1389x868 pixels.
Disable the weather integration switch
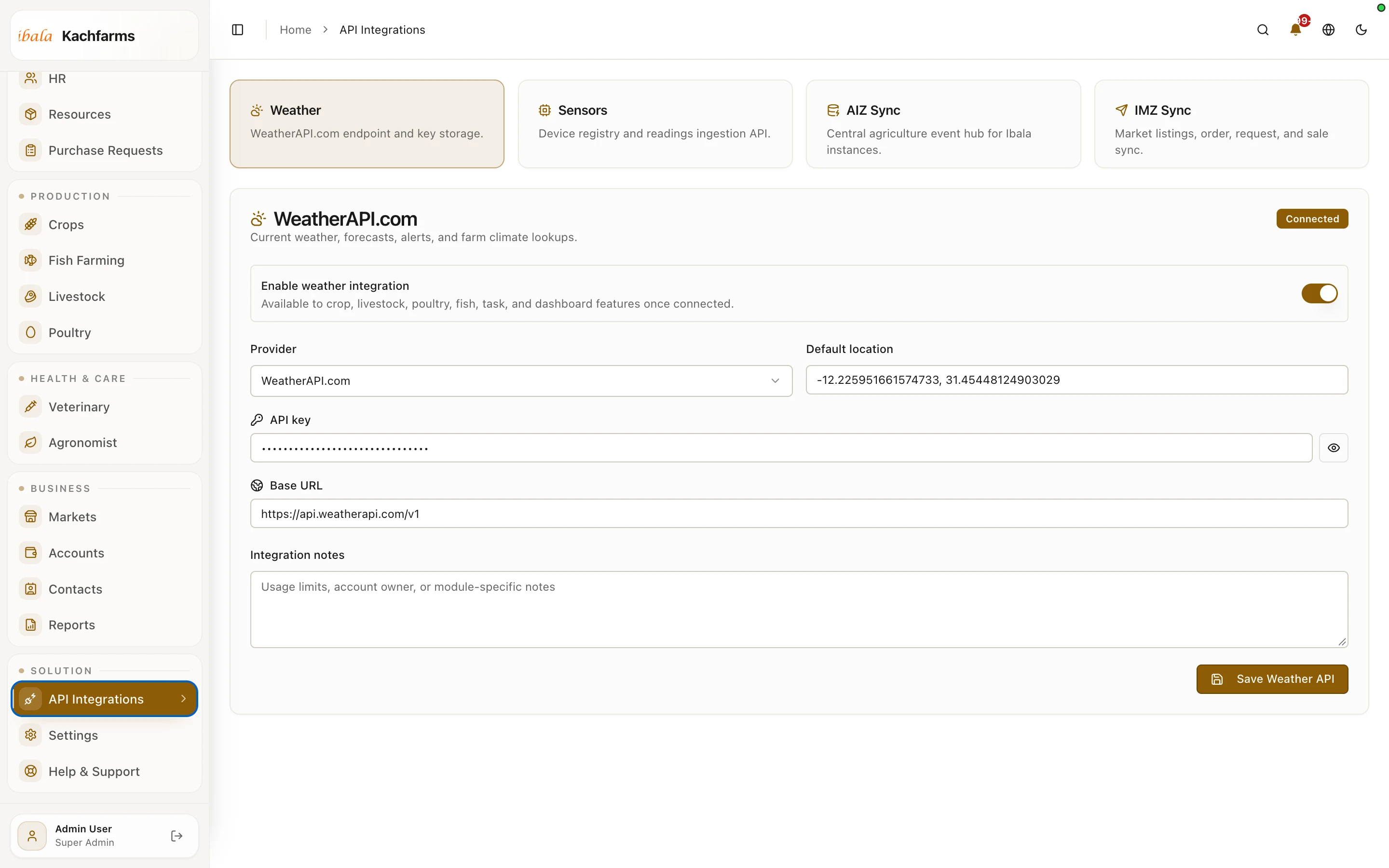[1319, 293]
